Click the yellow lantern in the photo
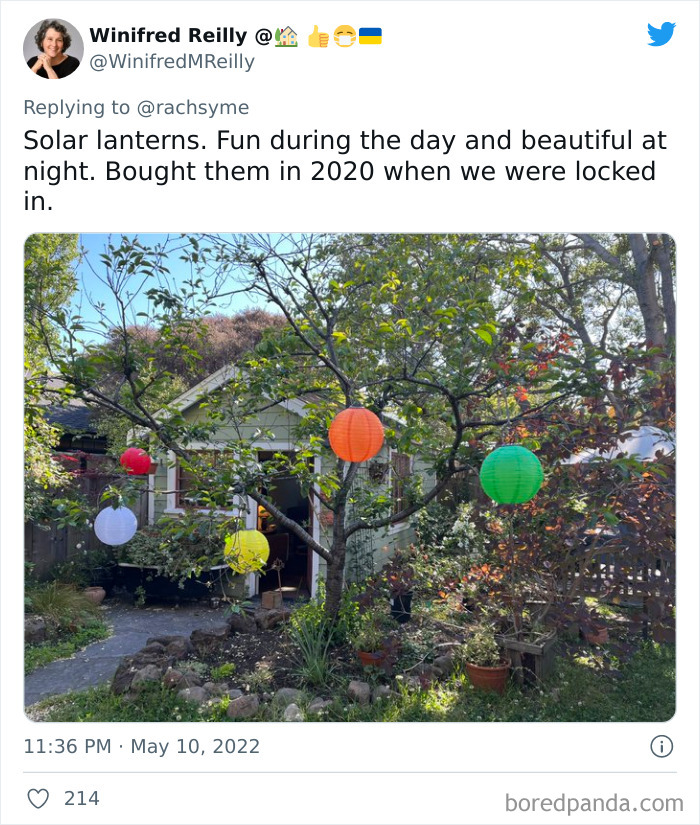Viewport: 700px width, 825px height. pyautogui.click(x=247, y=551)
